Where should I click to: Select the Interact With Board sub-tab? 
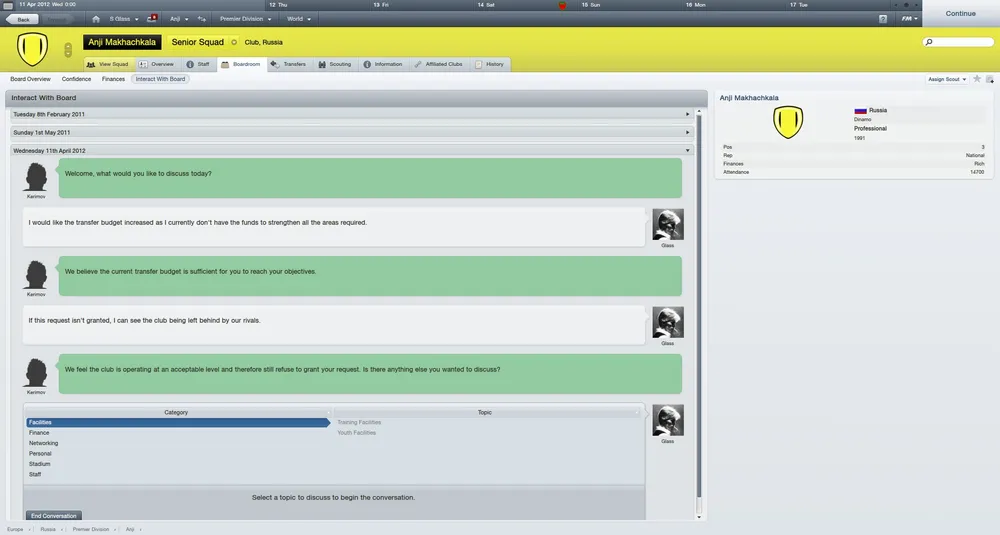click(160, 79)
